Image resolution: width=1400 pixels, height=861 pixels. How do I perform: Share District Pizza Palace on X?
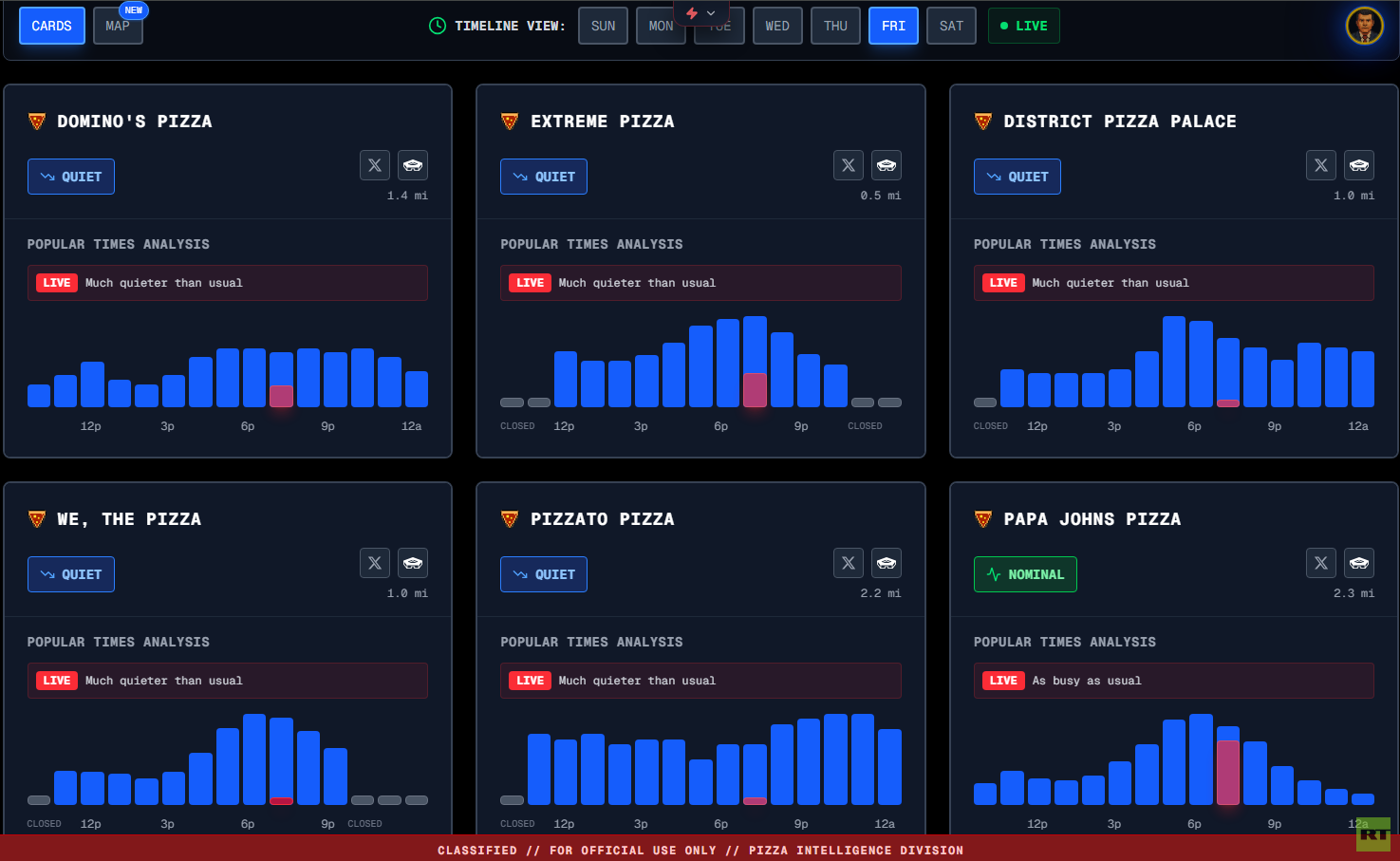[1321, 165]
